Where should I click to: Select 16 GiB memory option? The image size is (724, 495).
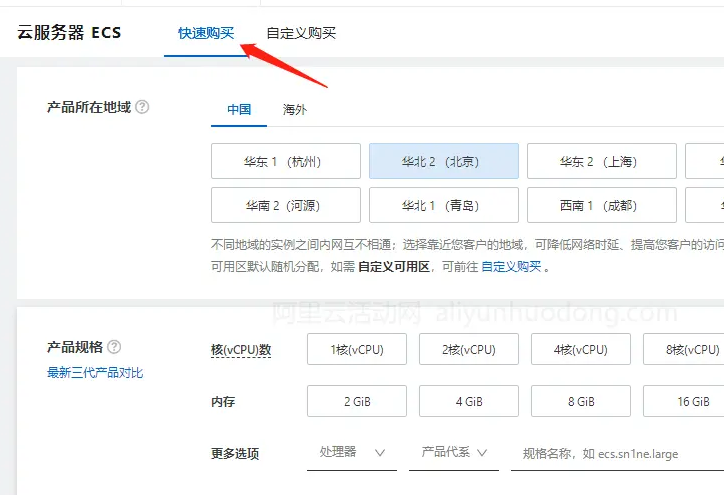pyautogui.click(x=684, y=401)
